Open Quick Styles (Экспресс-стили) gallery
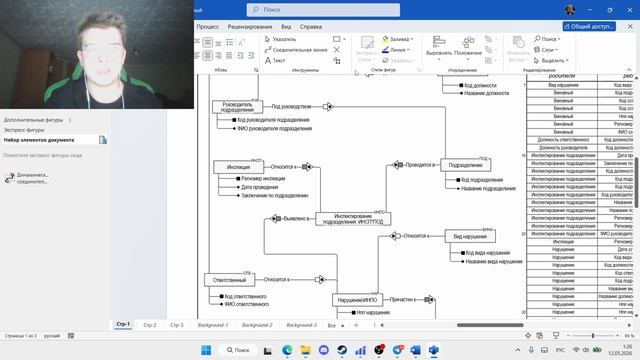 tap(367, 49)
